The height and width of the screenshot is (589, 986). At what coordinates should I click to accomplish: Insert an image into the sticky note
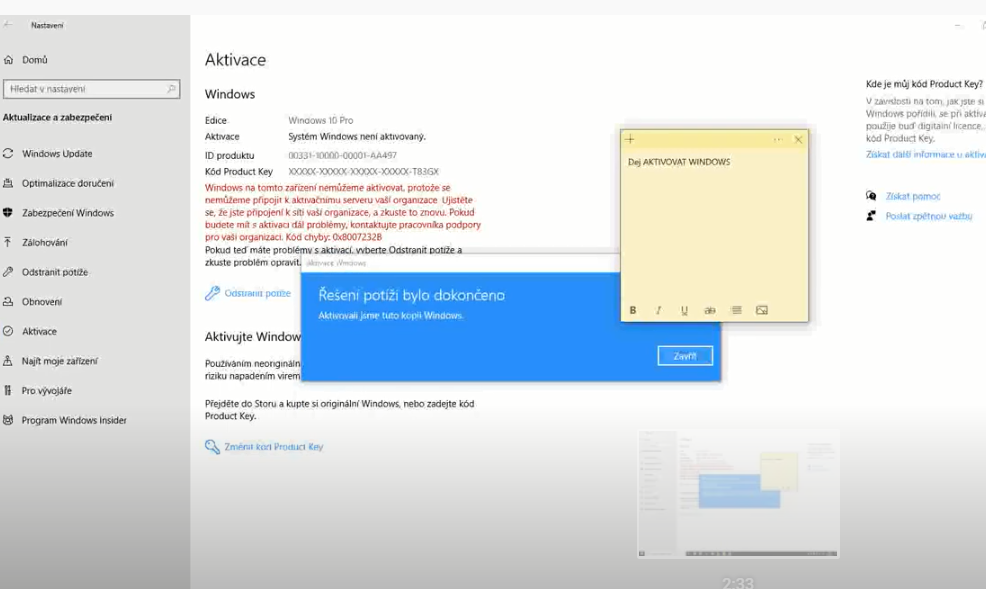point(762,310)
